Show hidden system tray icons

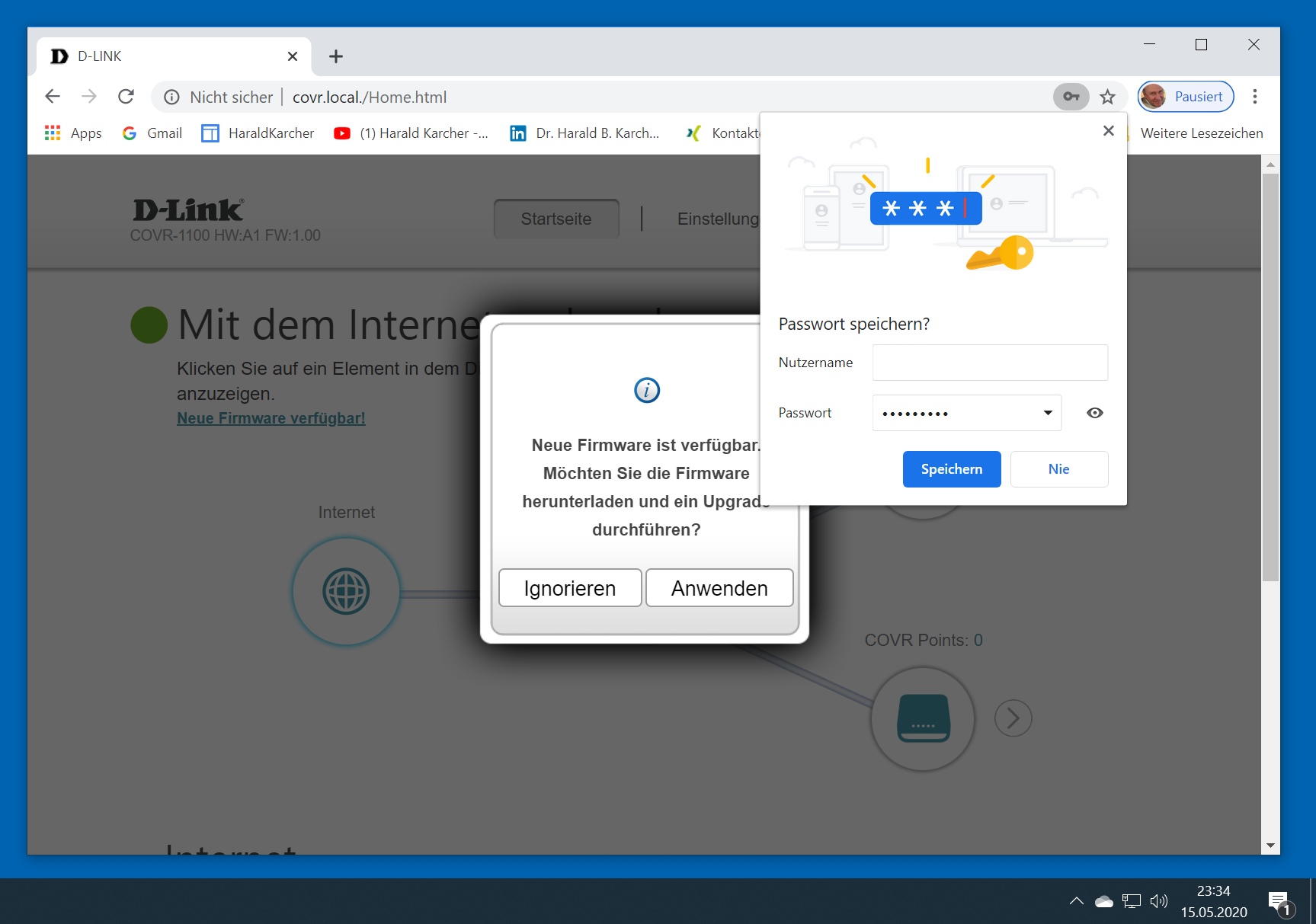pyautogui.click(x=1077, y=901)
